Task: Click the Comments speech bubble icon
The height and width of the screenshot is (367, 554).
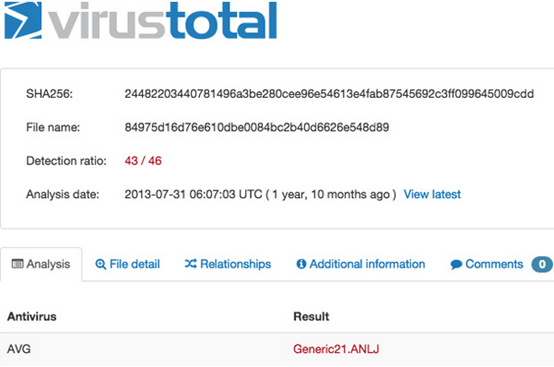Action: 456,264
